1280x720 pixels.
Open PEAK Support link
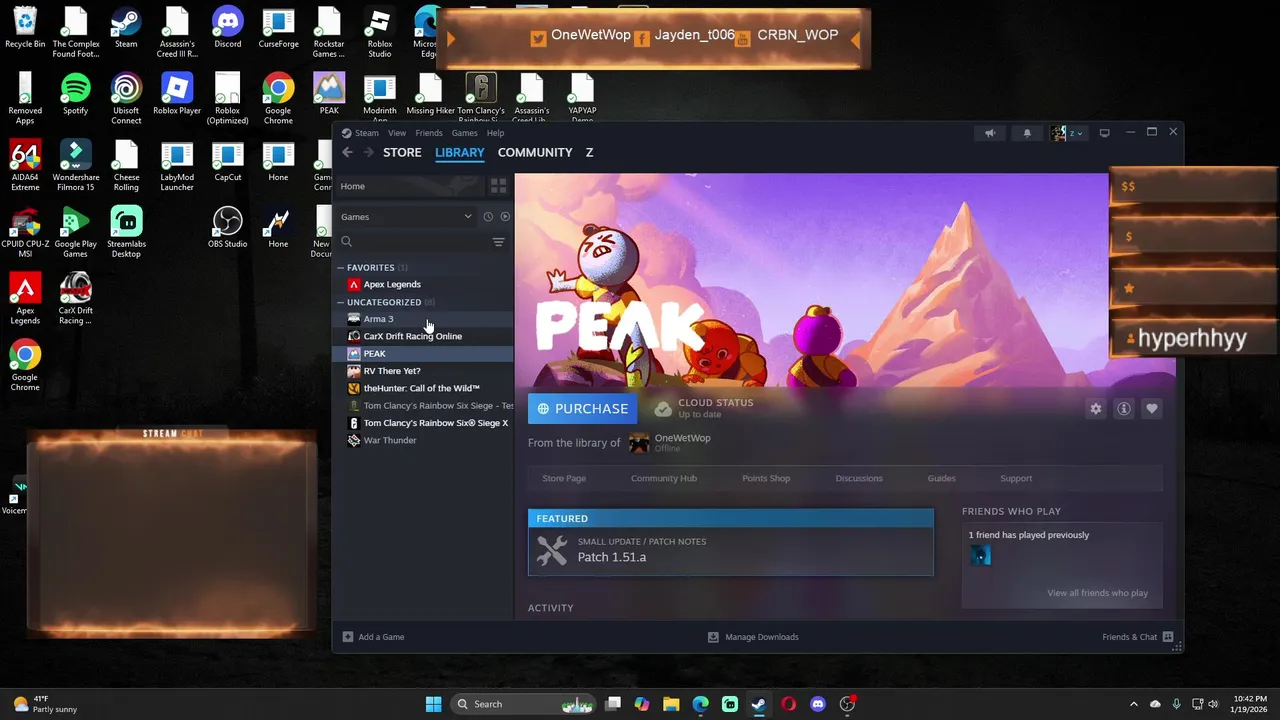pyautogui.click(x=1016, y=478)
